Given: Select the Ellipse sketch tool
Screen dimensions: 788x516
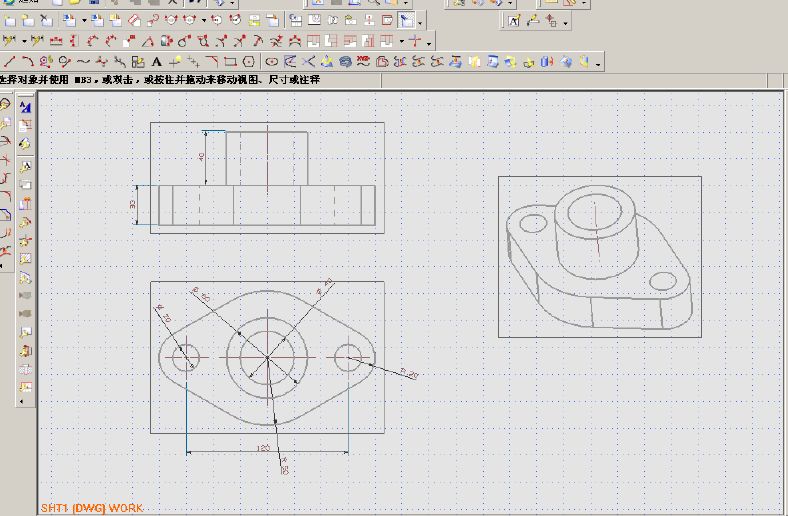Looking at the screenshot, I should click(271, 62).
